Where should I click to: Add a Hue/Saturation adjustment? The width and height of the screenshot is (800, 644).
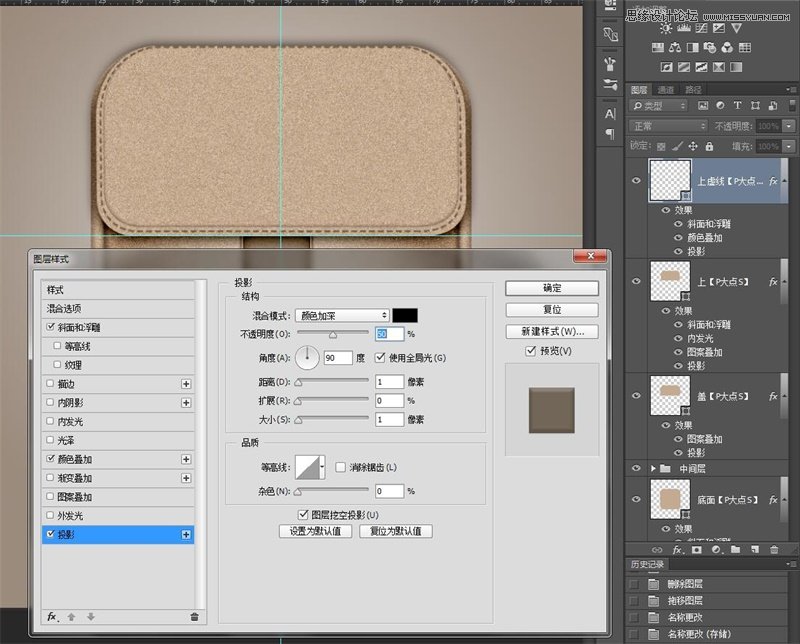coord(658,47)
